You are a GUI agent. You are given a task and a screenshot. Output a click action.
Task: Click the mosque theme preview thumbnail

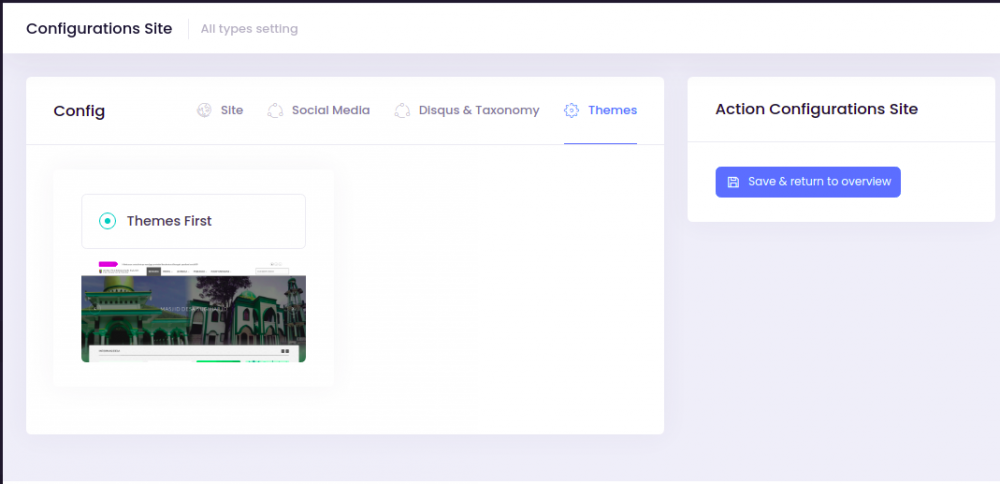pyautogui.click(x=193, y=311)
